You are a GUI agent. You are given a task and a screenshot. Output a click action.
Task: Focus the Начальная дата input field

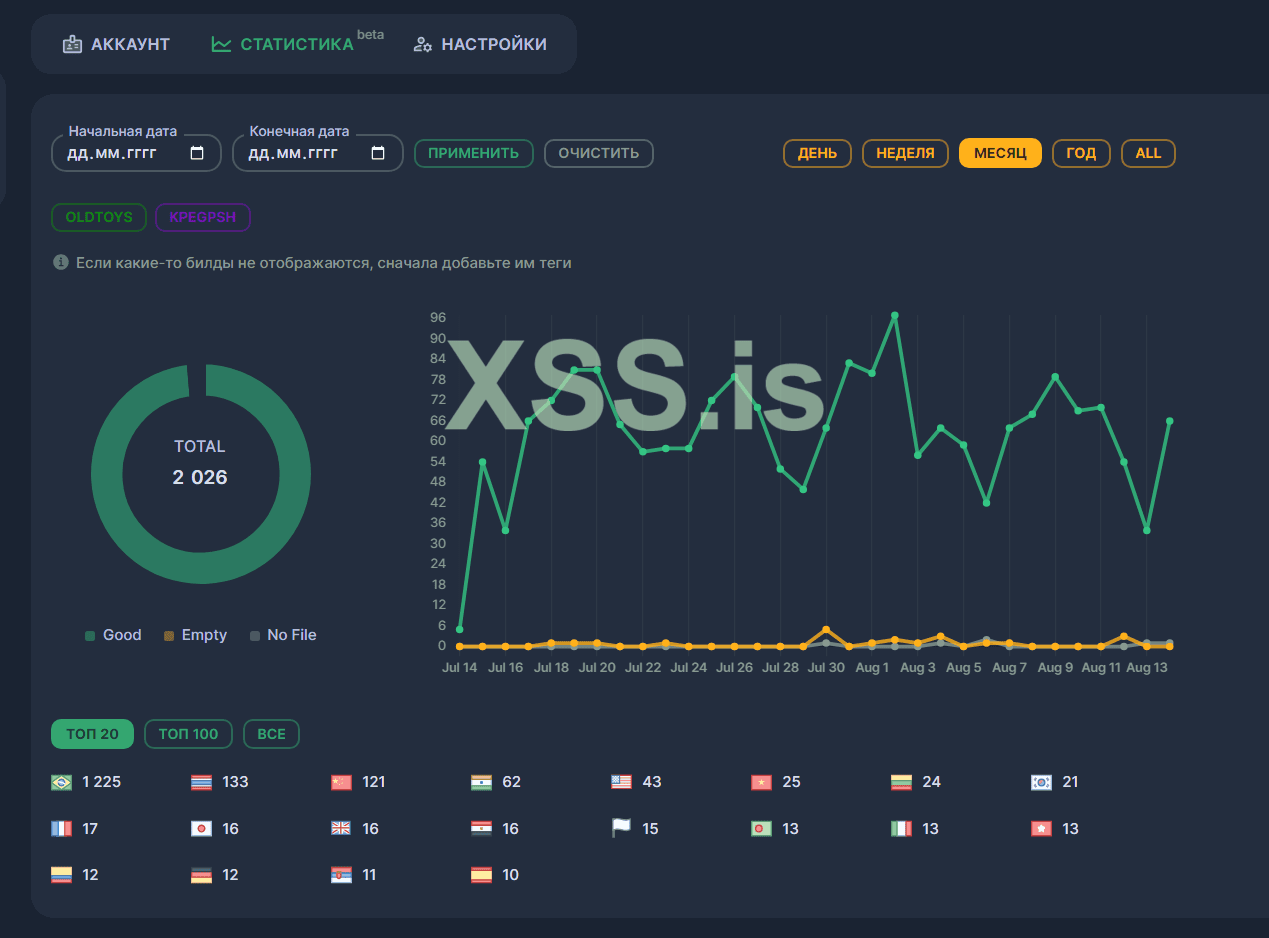coord(136,153)
